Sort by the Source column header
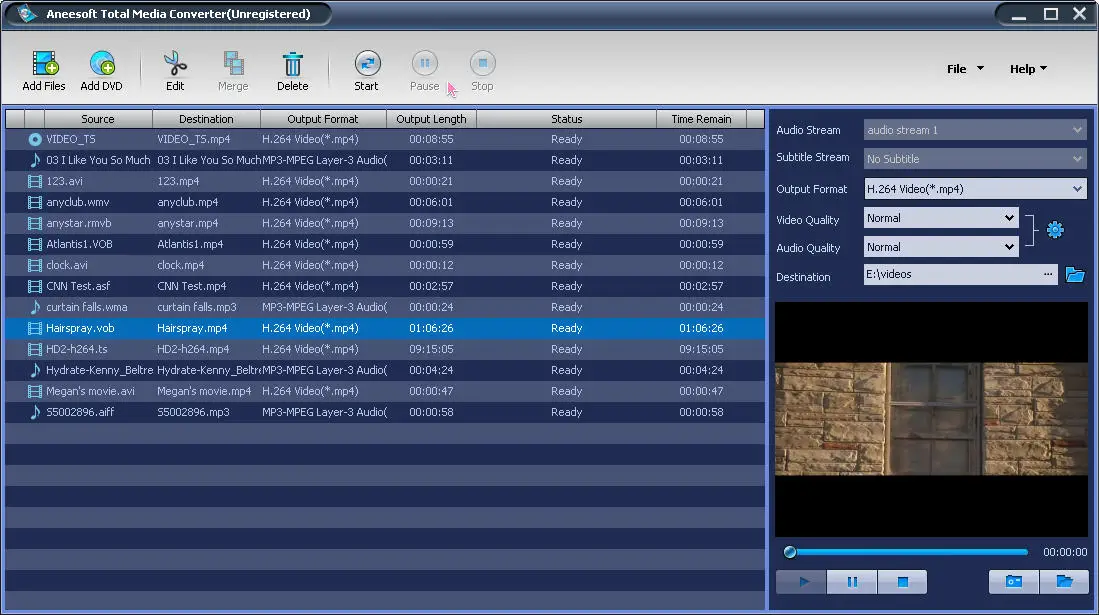1099x615 pixels. 97,119
